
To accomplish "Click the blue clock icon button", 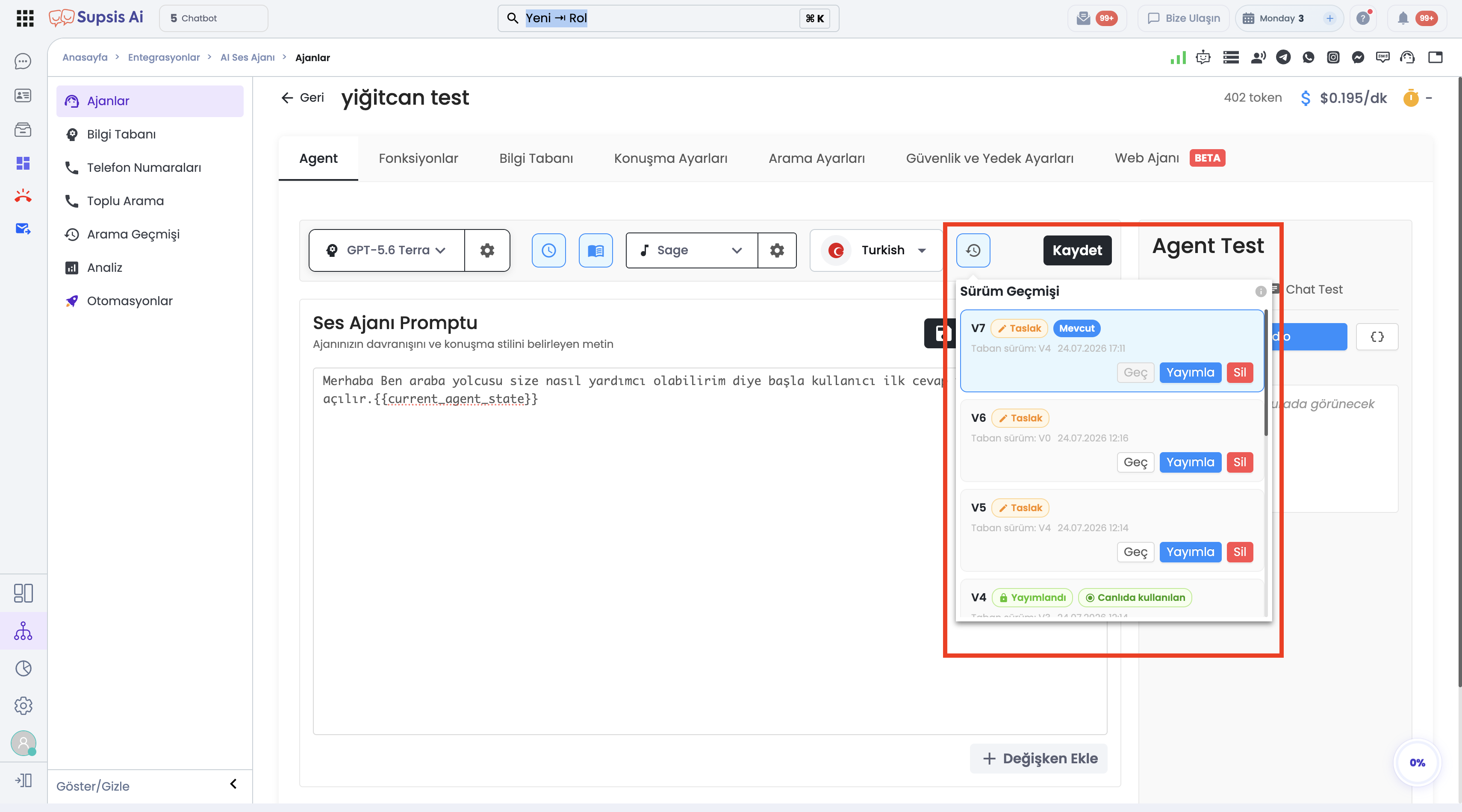I will pos(549,250).
